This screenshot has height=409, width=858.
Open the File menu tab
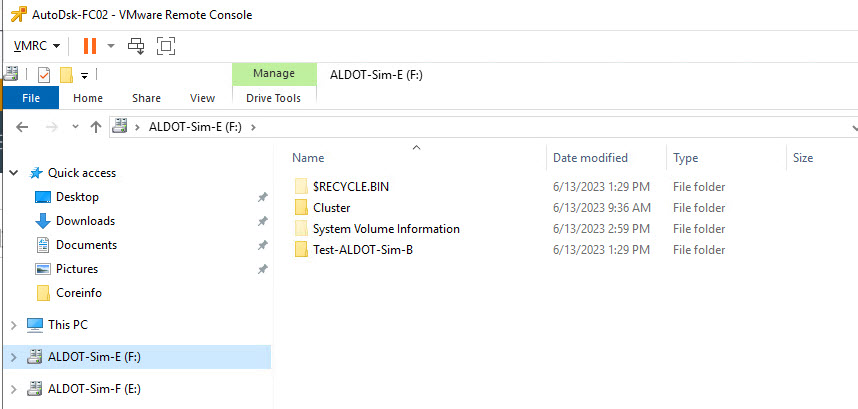[x=30, y=98]
